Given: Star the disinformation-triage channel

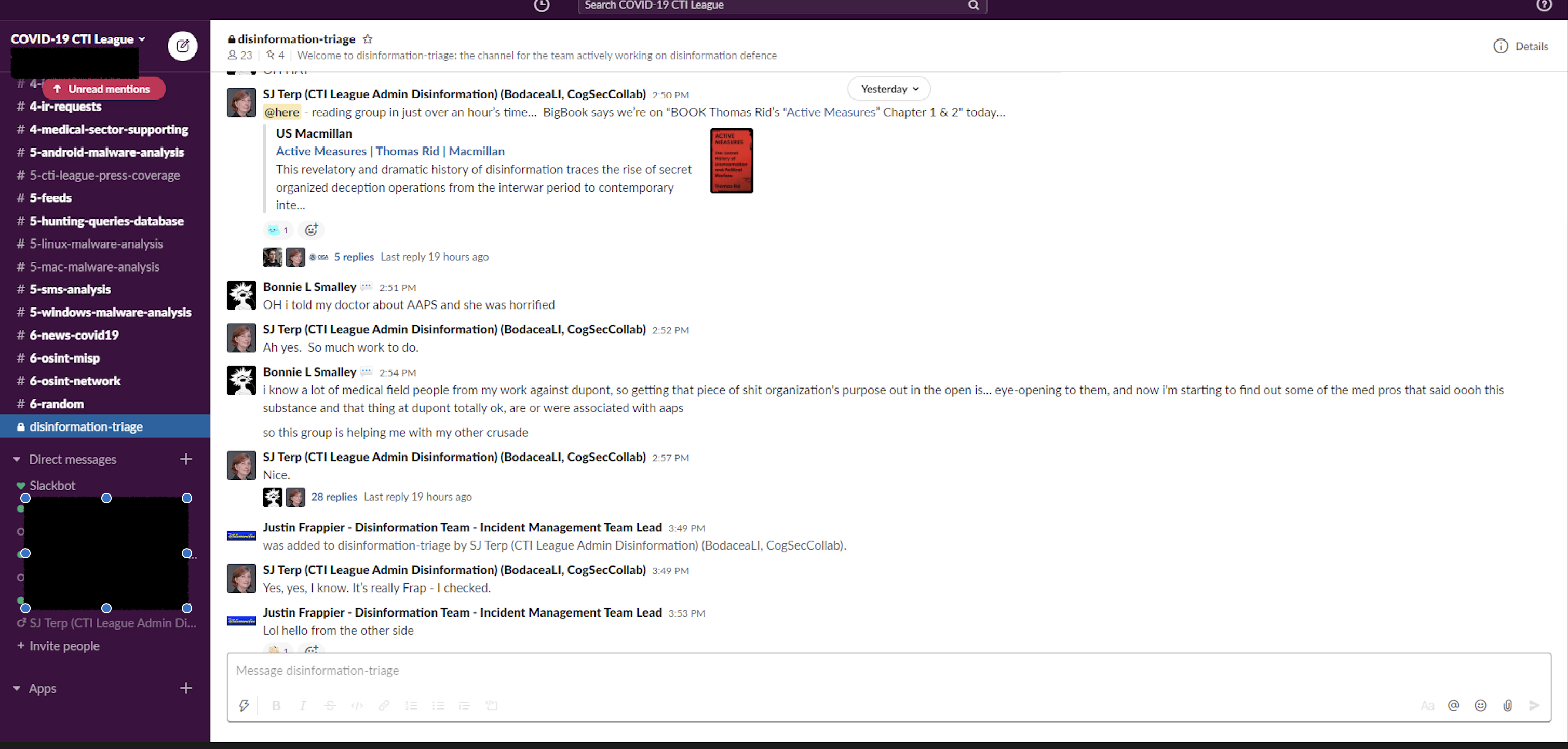Looking at the screenshot, I should (368, 39).
